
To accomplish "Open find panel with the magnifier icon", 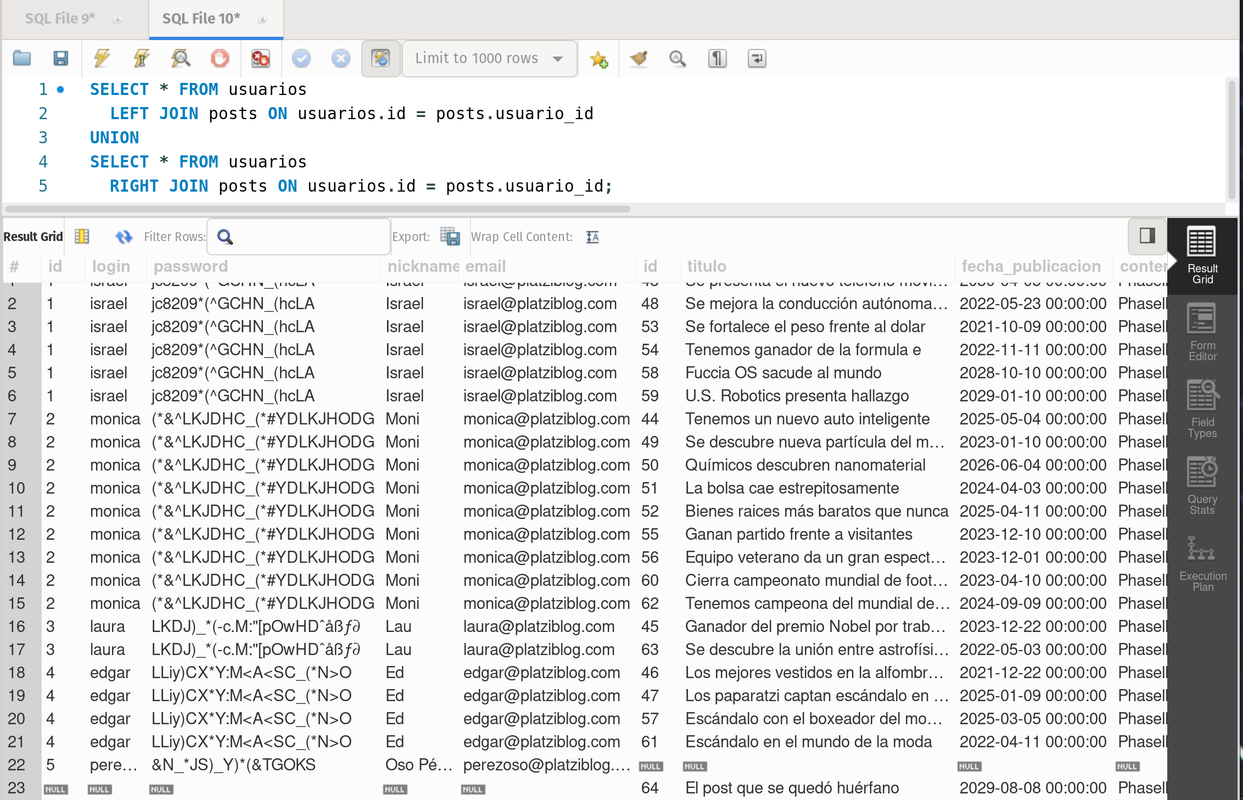I will [678, 59].
